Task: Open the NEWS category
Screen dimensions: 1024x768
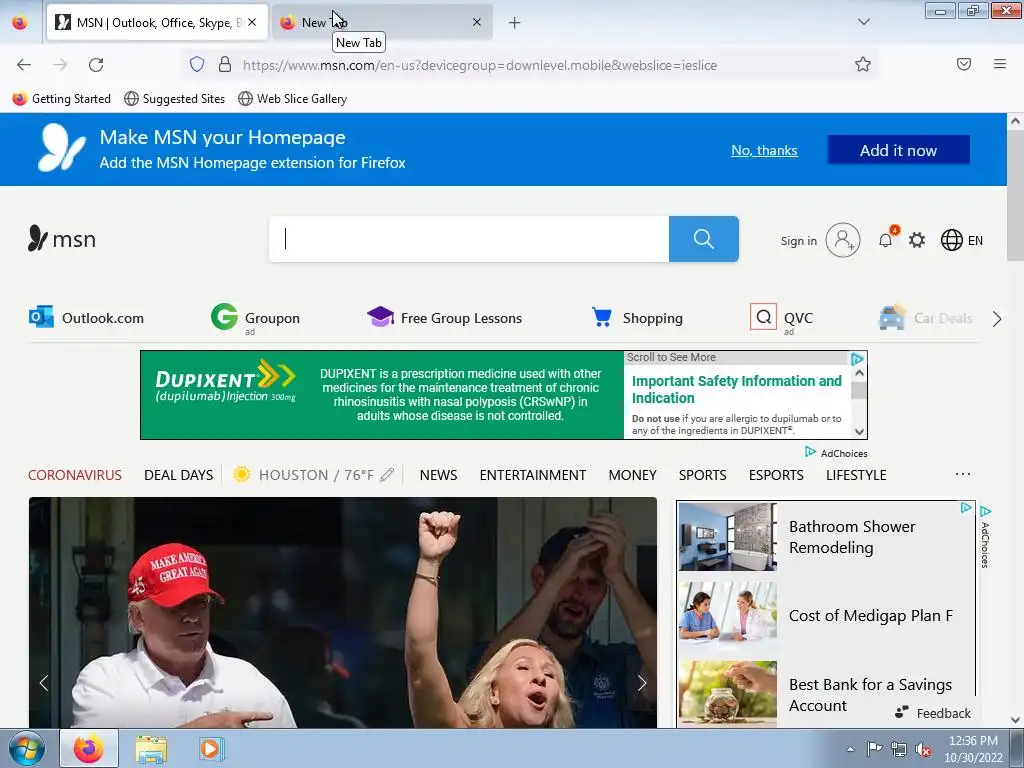Action: (x=438, y=475)
